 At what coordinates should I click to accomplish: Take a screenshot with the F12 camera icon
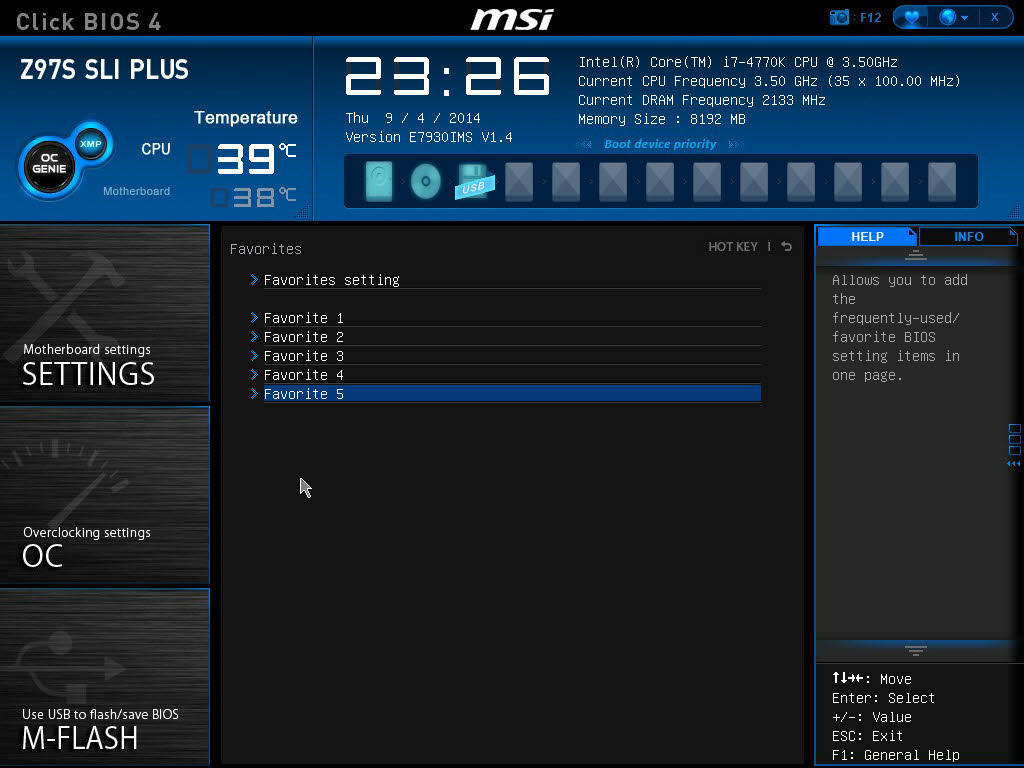click(839, 17)
